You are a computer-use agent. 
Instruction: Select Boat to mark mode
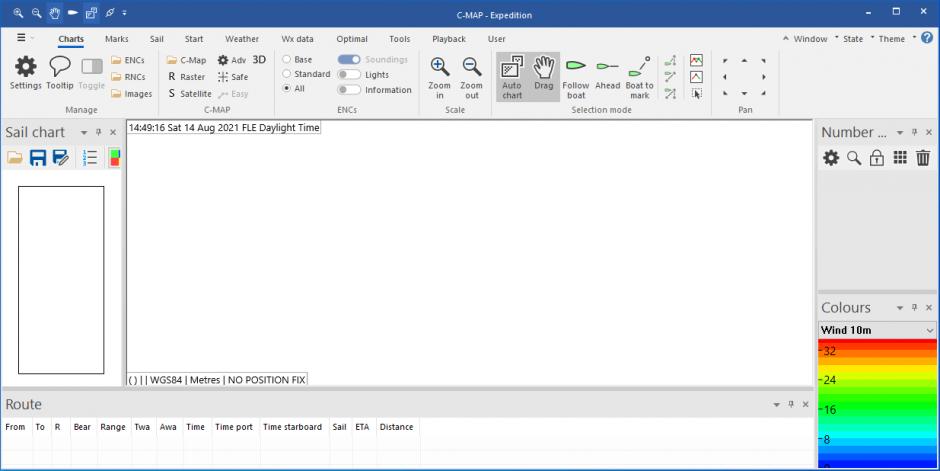(639, 77)
